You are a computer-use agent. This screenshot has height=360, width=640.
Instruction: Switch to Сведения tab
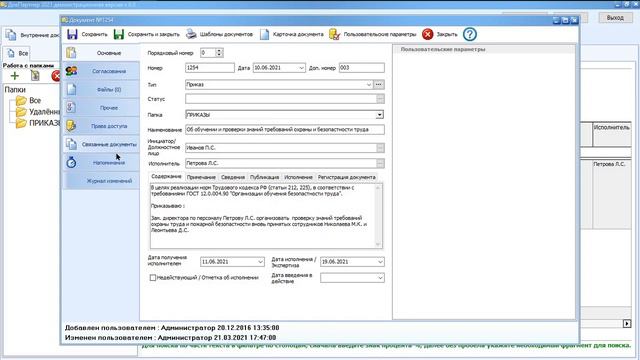coord(233,177)
